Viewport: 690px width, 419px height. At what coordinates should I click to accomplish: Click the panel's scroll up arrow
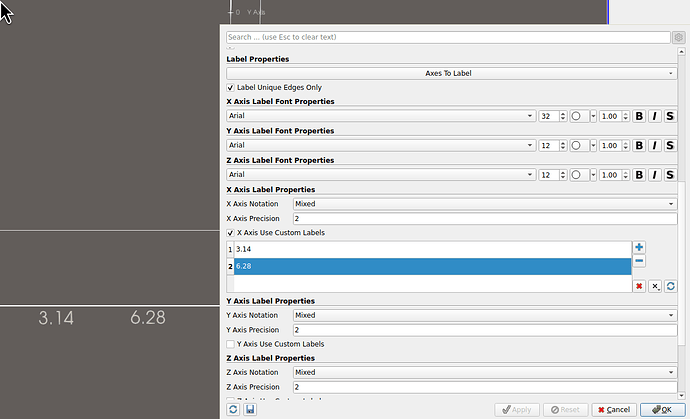coord(682,51)
